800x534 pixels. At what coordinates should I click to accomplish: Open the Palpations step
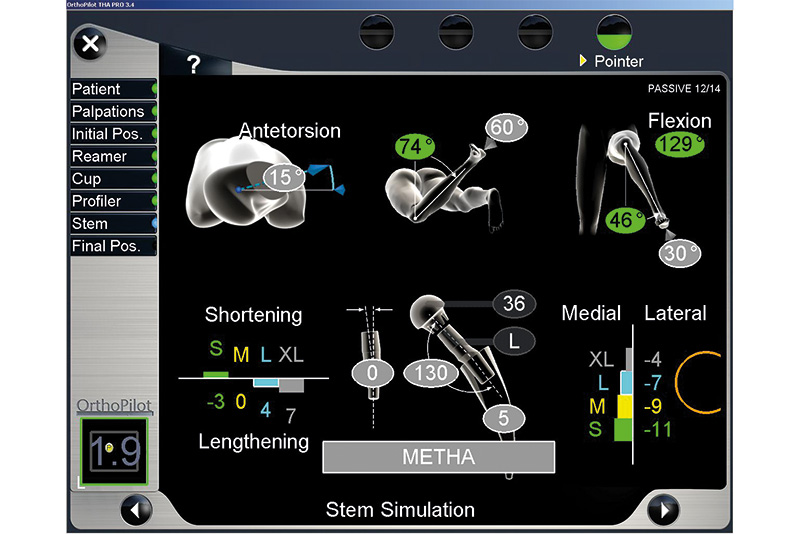(x=113, y=112)
